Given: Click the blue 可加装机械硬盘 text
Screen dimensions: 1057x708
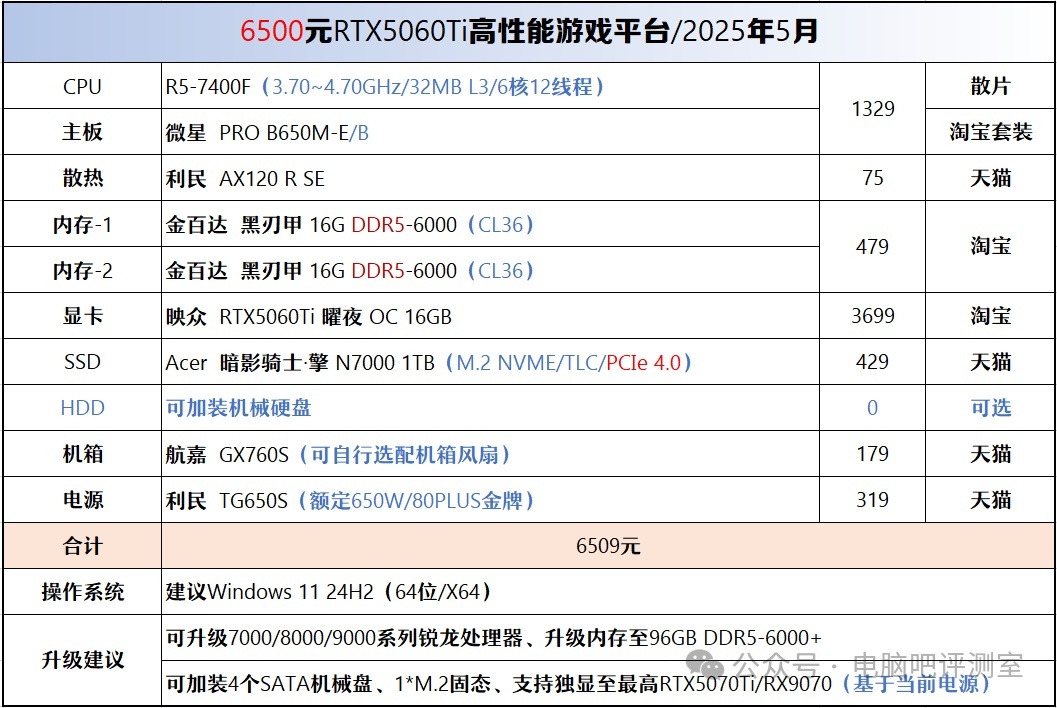Looking at the screenshot, I should [x=238, y=408].
